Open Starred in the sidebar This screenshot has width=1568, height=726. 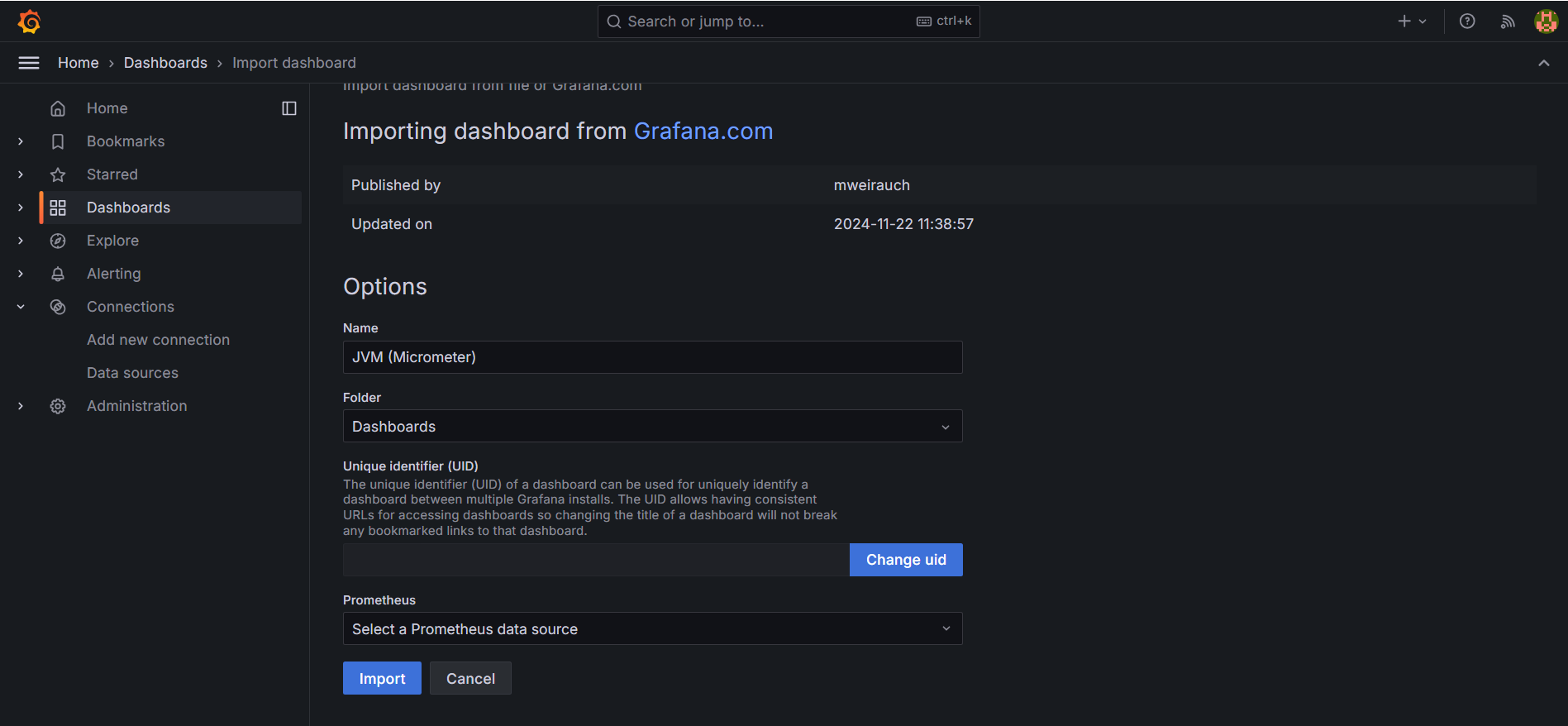tap(112, 174)
